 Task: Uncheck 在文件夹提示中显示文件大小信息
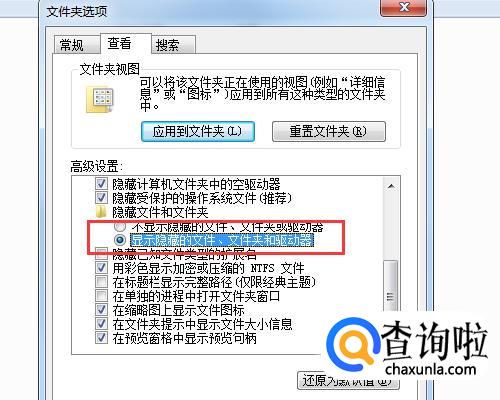tap(101, 324)
